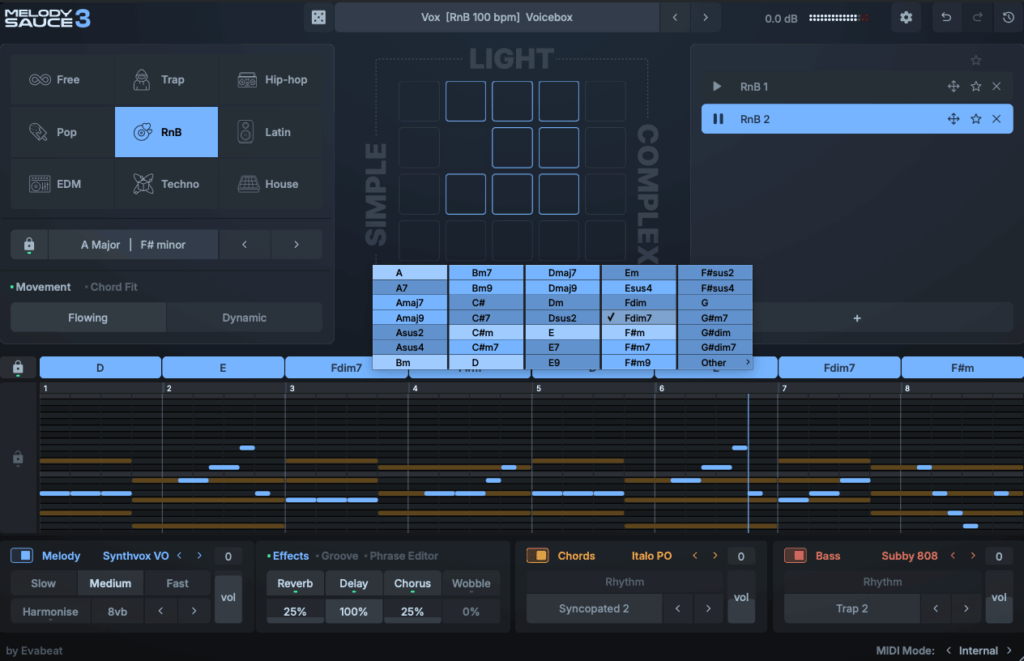1024x661 pixels.
Task: Go to next preset in top bar
Action: [705, 18]
